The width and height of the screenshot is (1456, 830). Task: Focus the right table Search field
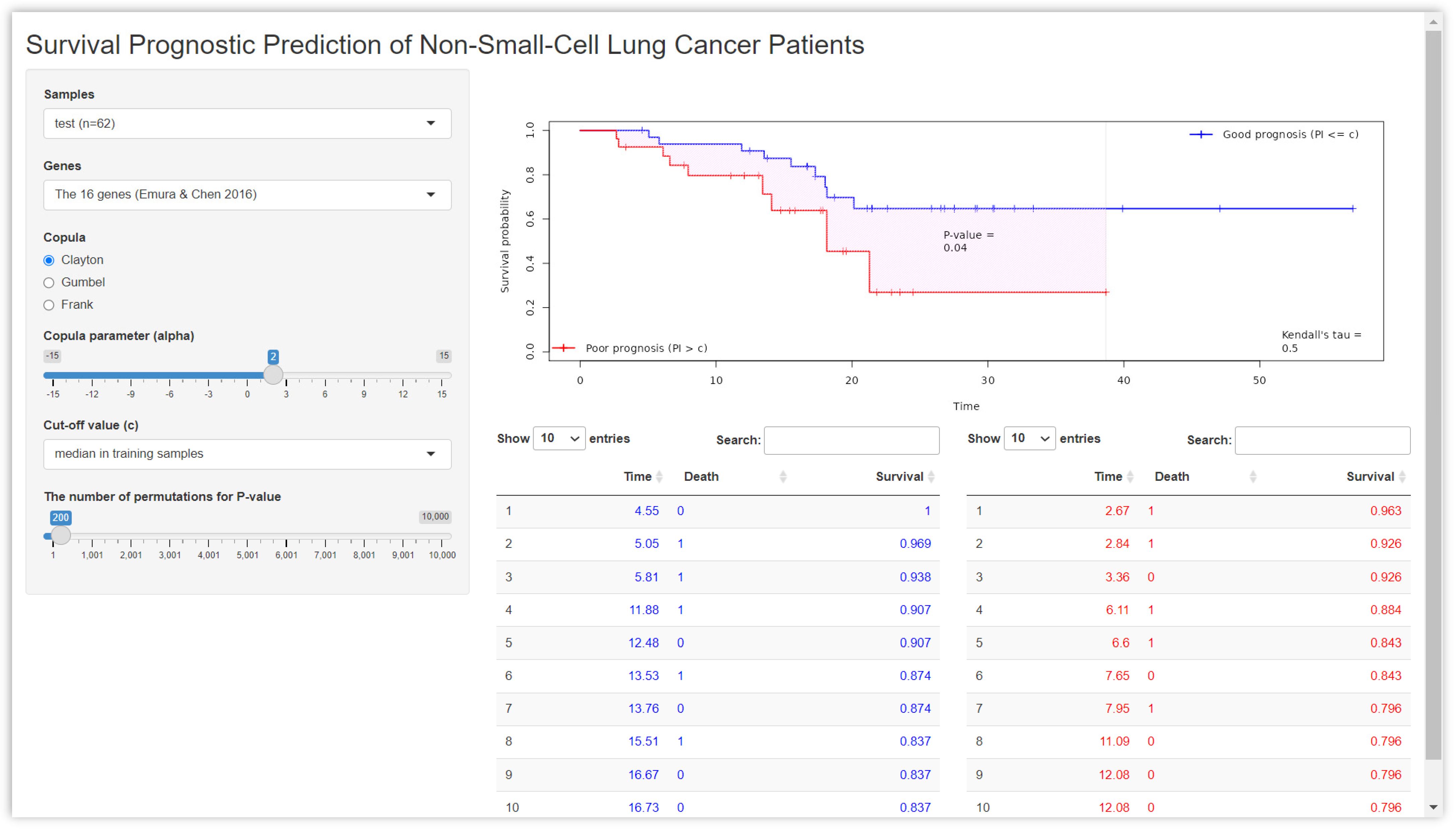[x=1322, y=440]
